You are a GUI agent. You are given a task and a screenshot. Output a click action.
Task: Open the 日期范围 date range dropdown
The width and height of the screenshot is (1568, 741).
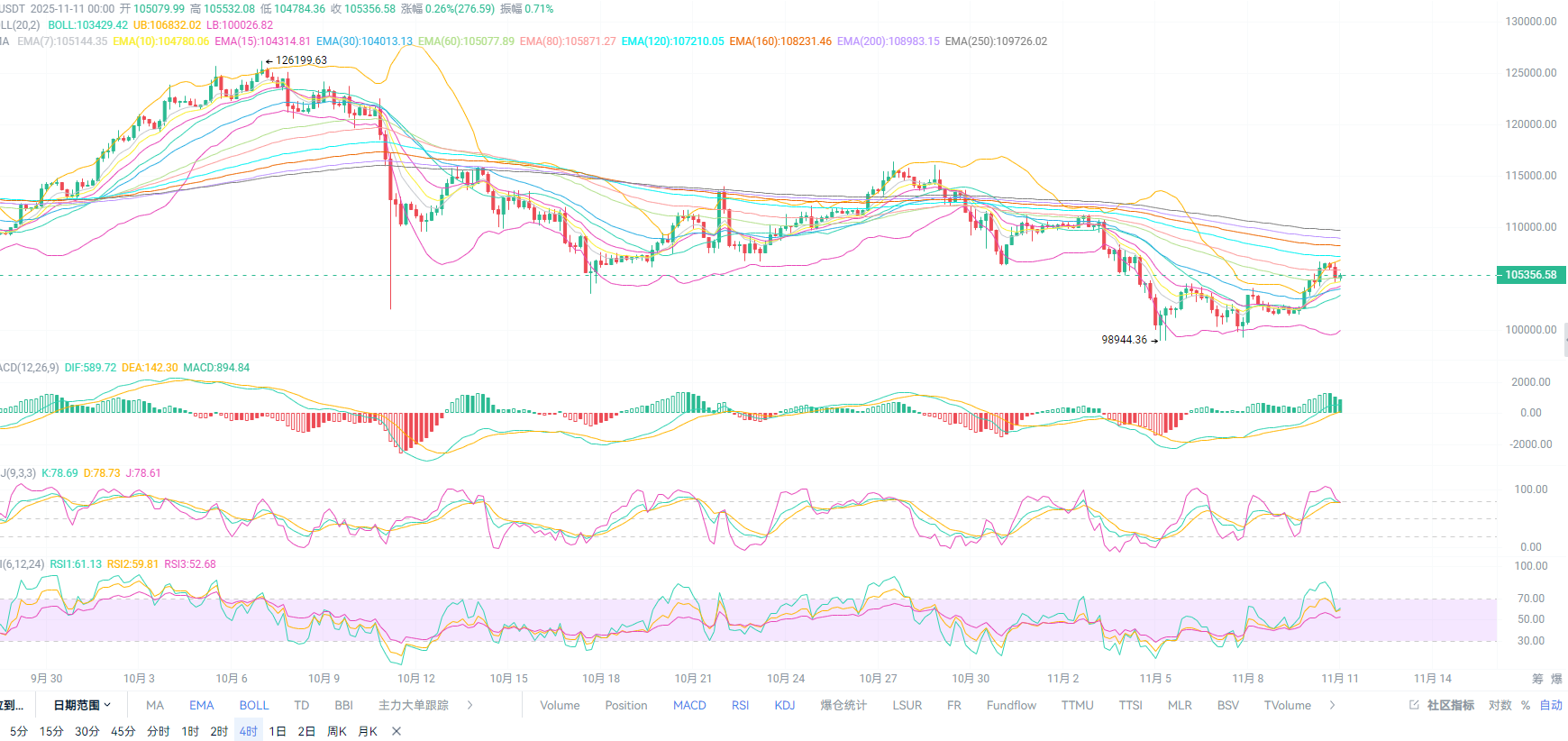coord(82,705)
